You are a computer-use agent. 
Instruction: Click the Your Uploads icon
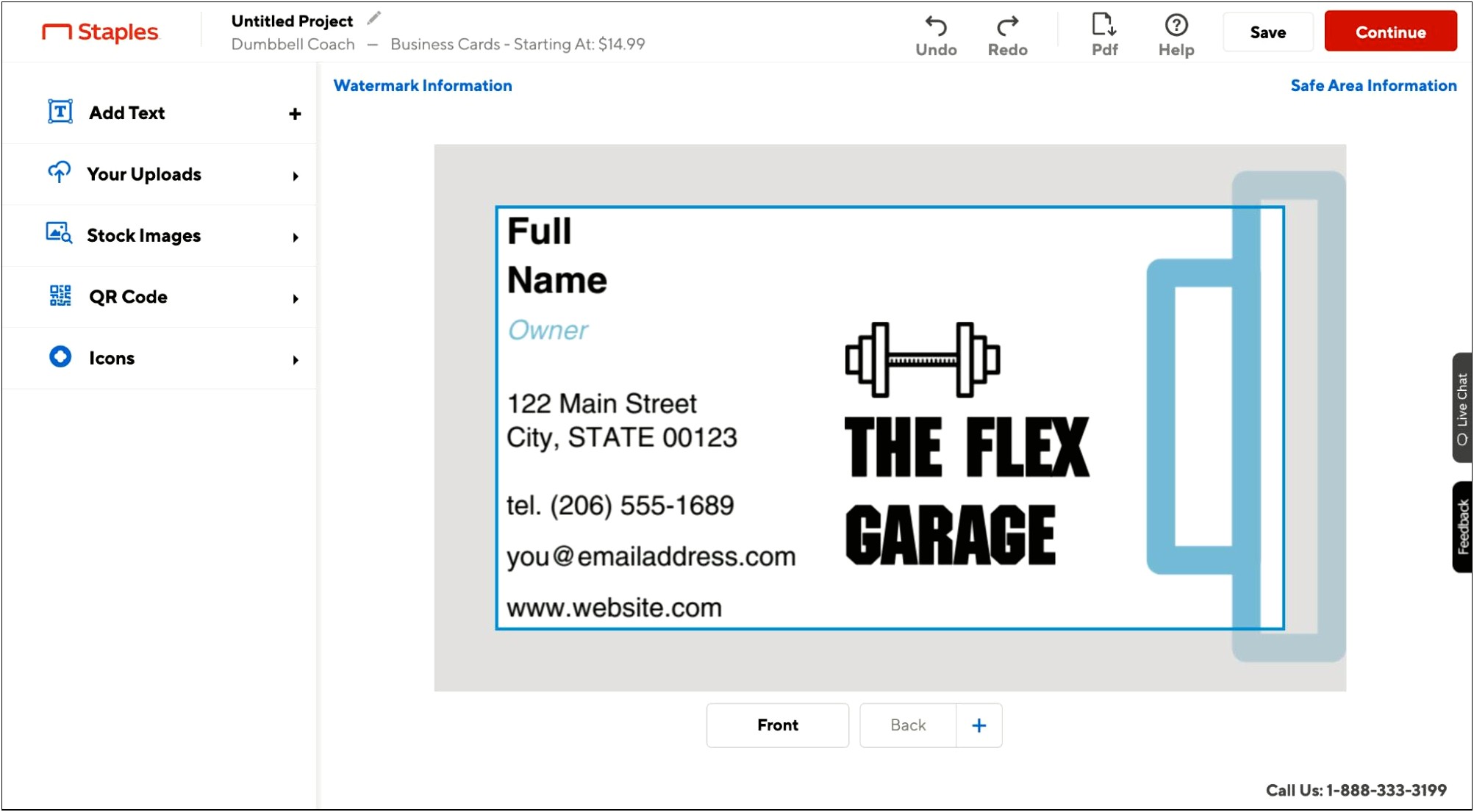click(x=58, y=174)
